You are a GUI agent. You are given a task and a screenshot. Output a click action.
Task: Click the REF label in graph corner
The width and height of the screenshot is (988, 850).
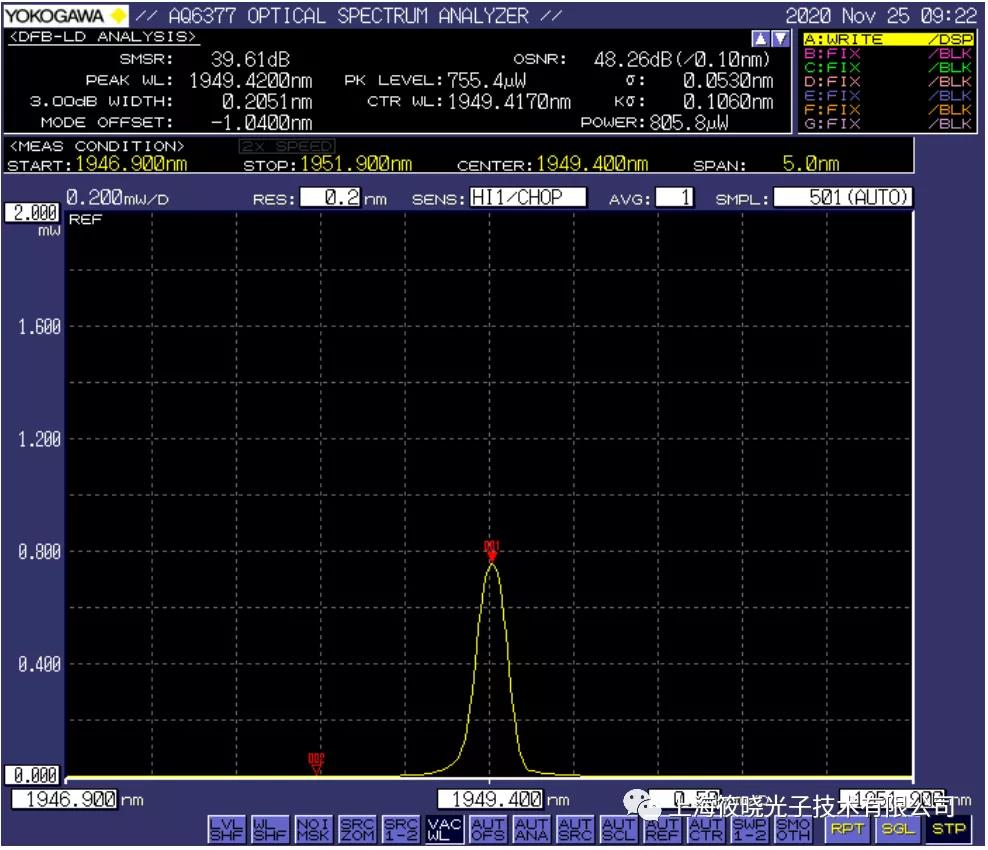point(85,220)
